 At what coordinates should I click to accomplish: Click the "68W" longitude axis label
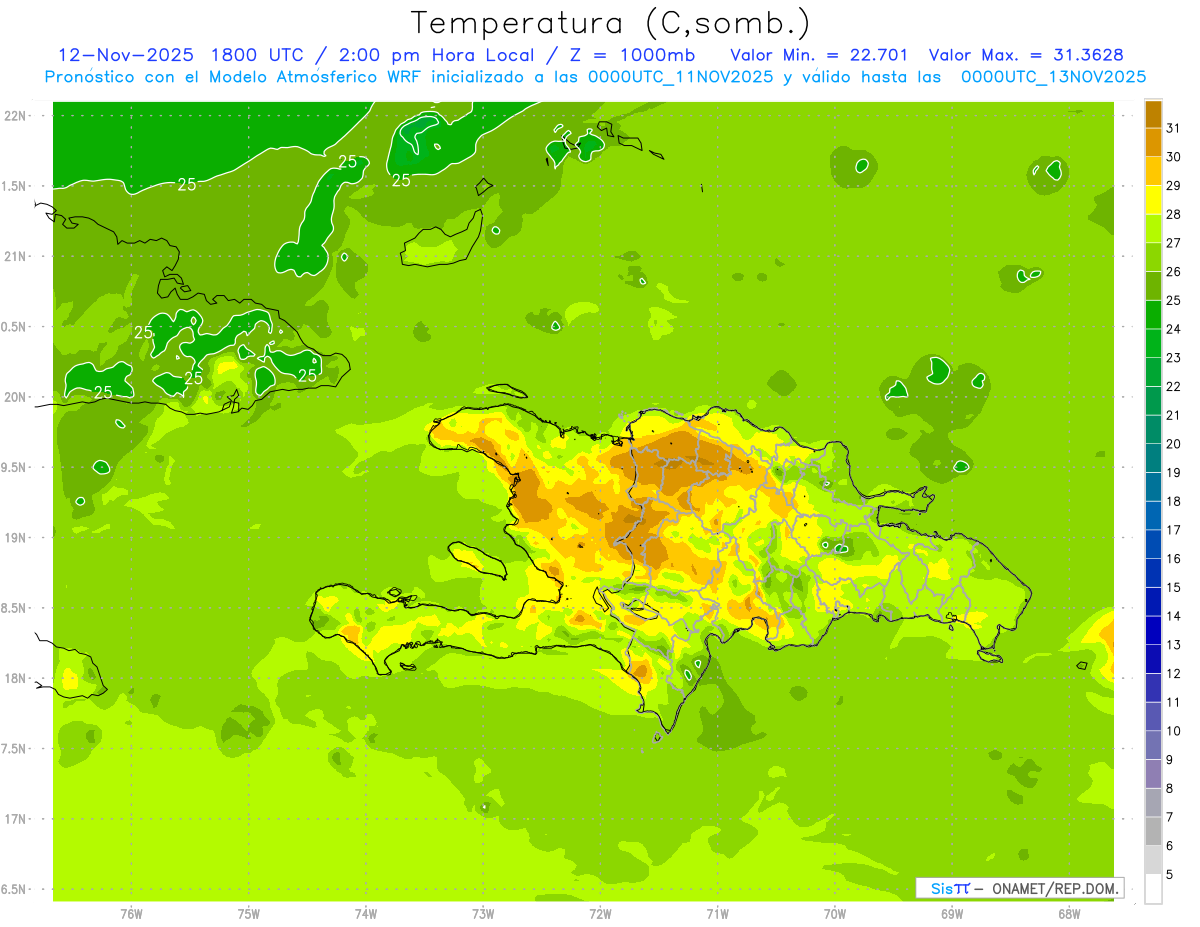point(1069,913)
